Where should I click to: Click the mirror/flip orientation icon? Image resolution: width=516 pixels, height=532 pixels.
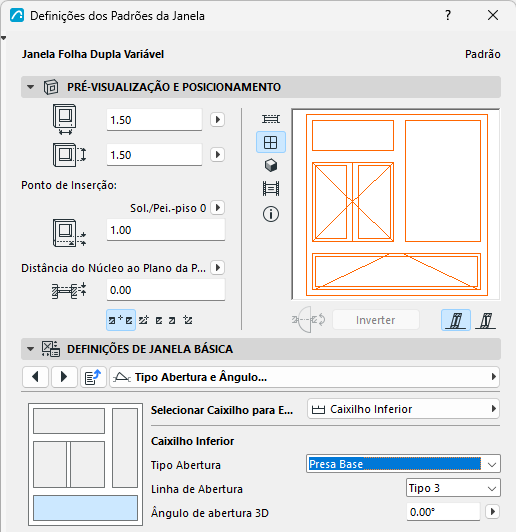[x=308, y=320]
